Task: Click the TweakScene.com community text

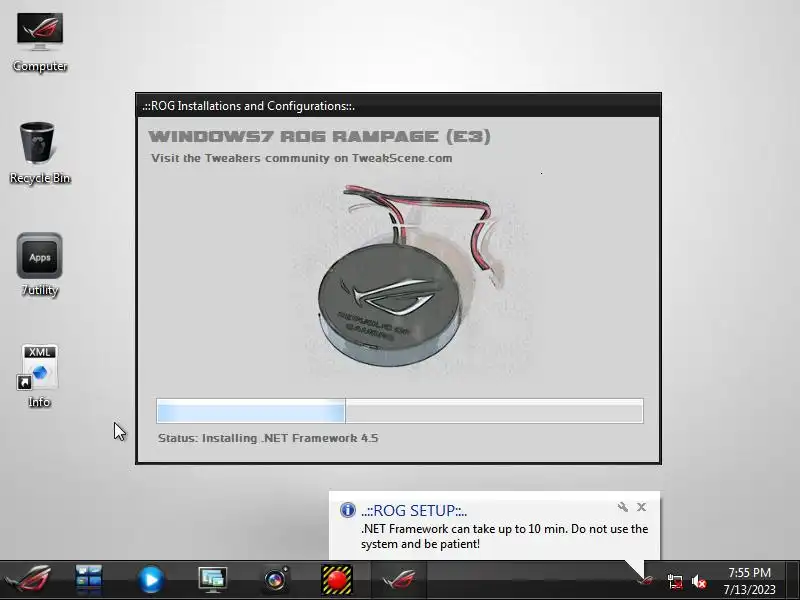Action: (x=302, y=158)
